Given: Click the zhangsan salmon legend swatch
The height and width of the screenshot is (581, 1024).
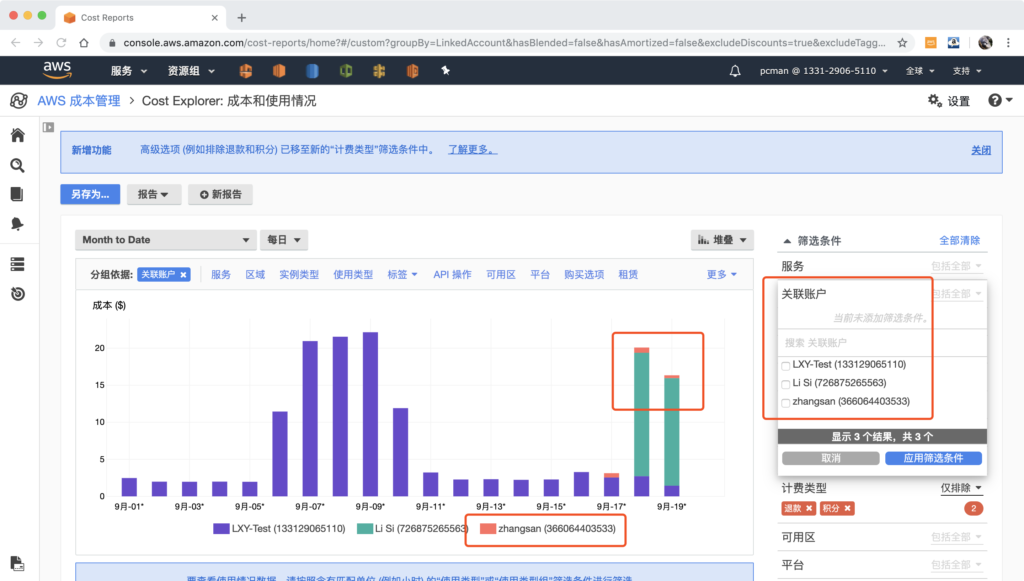Looking at the screenshot, I should 488,529.
